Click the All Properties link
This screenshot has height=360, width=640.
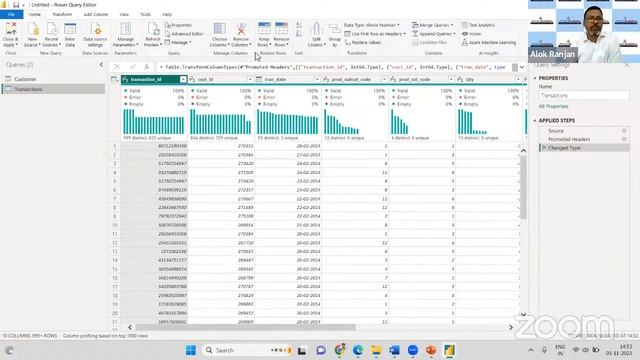coord(553,106)
